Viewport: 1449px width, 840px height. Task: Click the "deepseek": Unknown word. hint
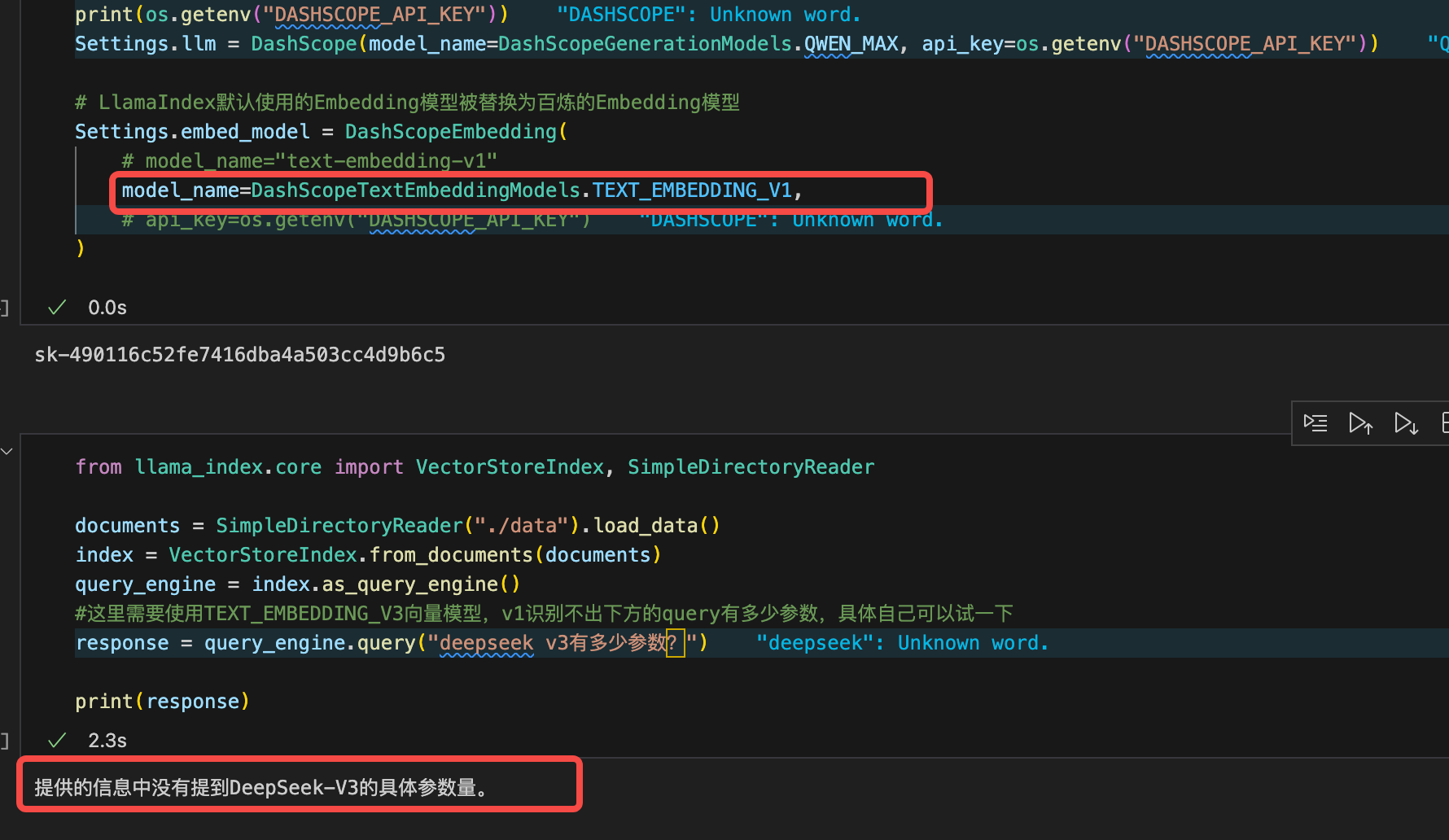pos(903,643)
